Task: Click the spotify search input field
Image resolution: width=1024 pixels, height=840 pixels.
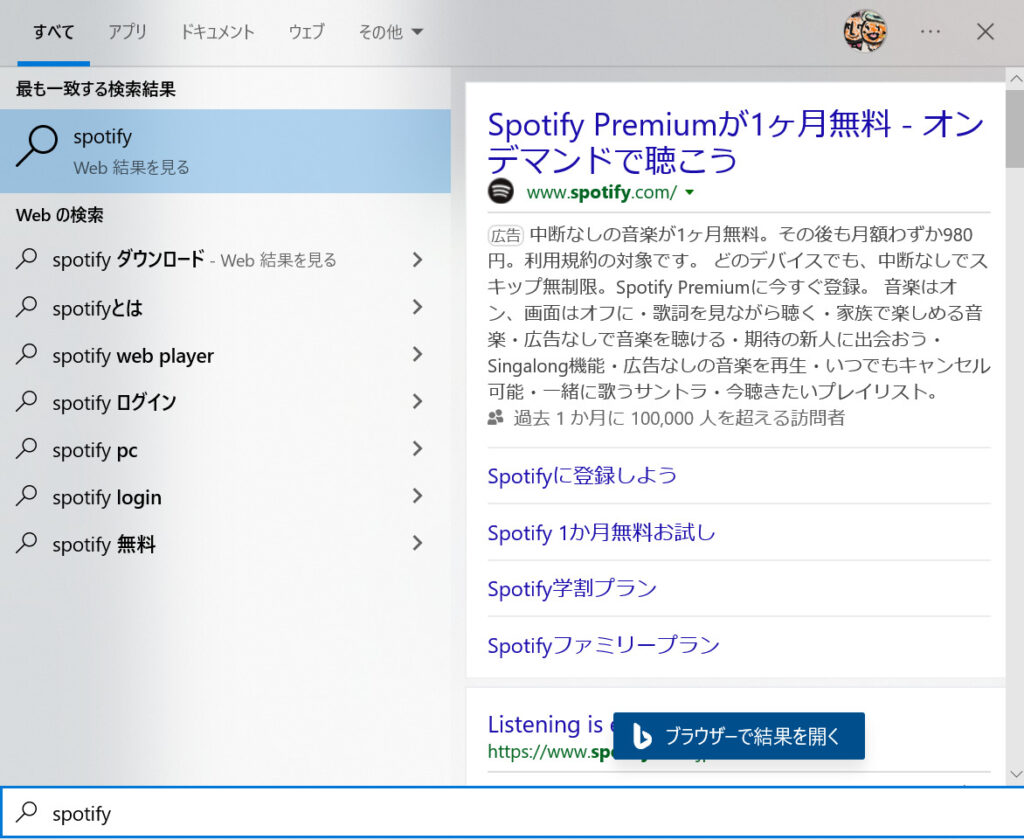Action: [x=512, y=813]
